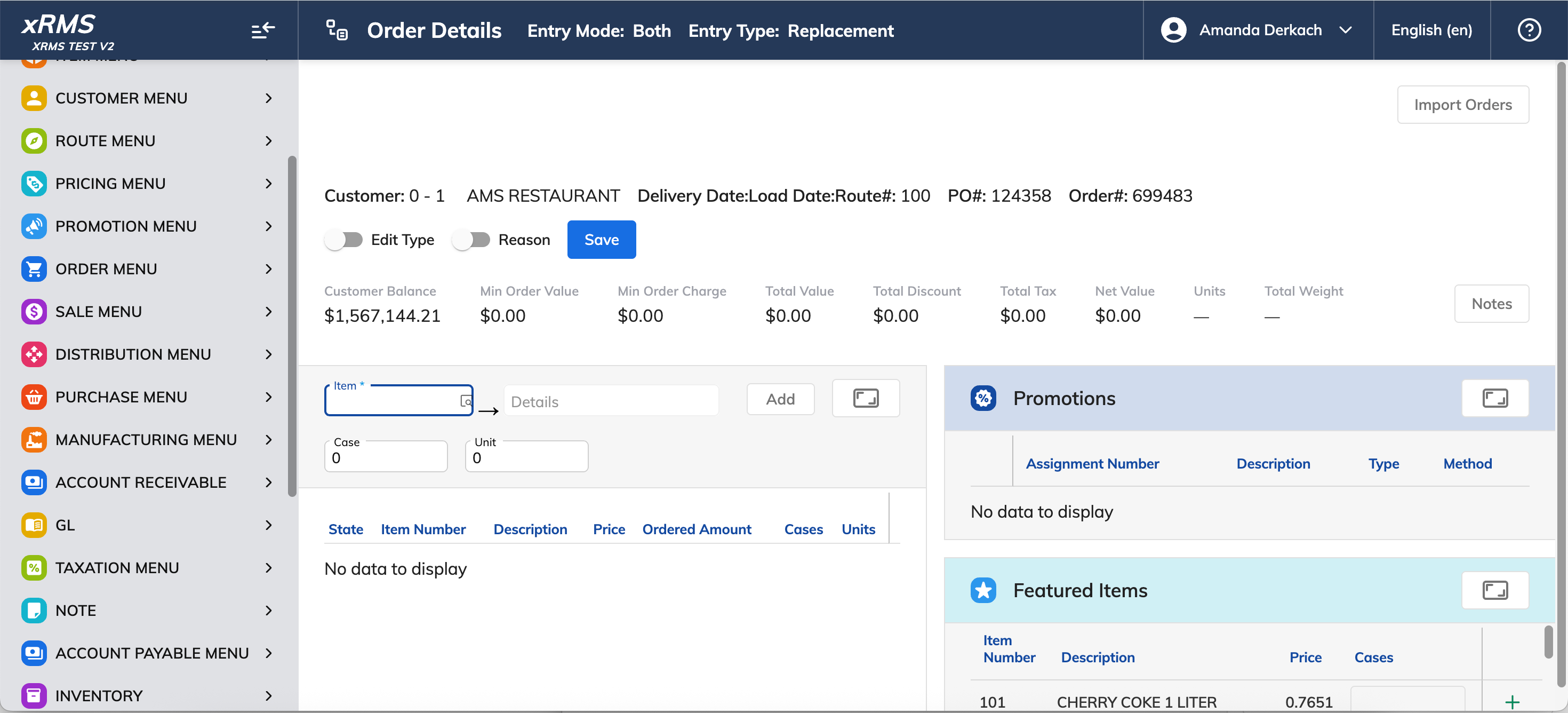Expand PROMOTION MENU chevron
This screenshot has height=713, width=1568.
(x=268, y=226)
